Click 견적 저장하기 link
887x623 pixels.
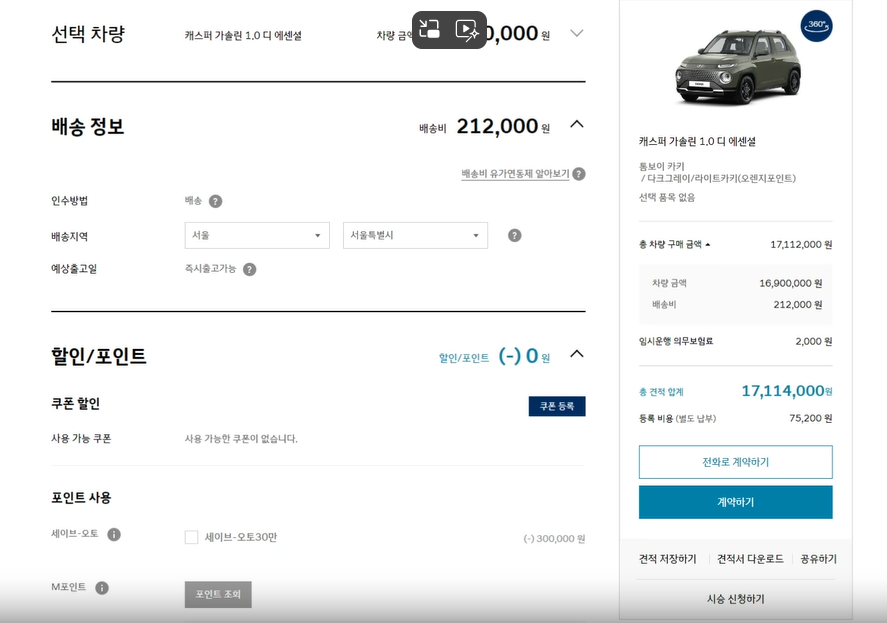[668, 559]
